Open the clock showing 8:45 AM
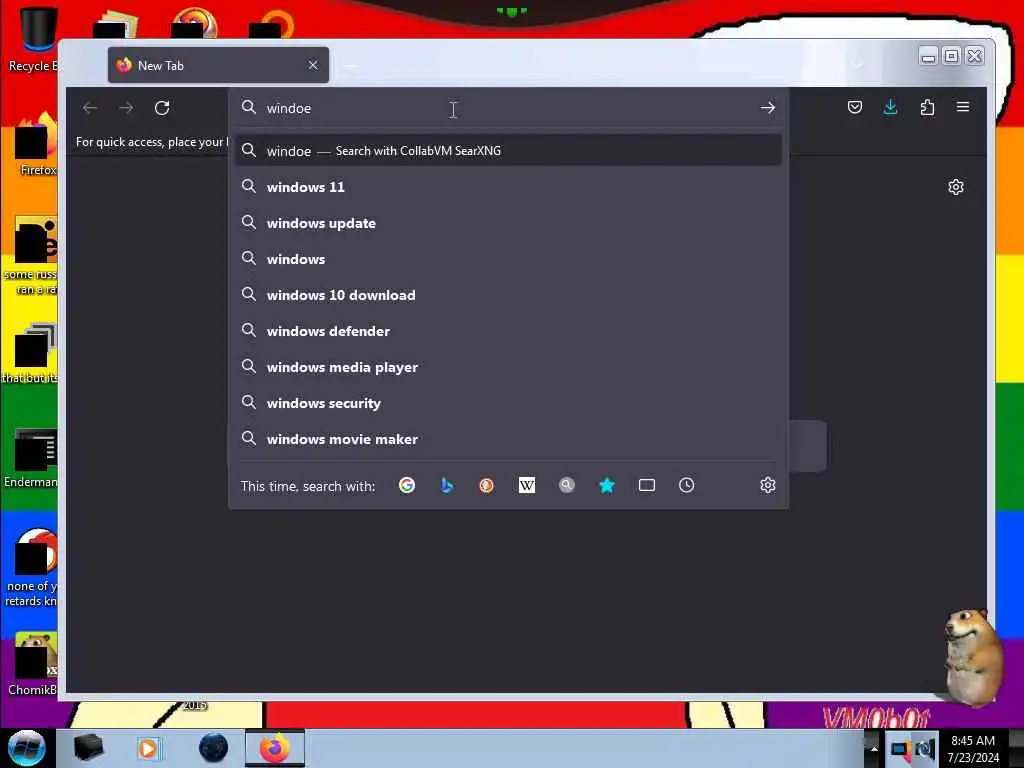 tap(973, 749)
